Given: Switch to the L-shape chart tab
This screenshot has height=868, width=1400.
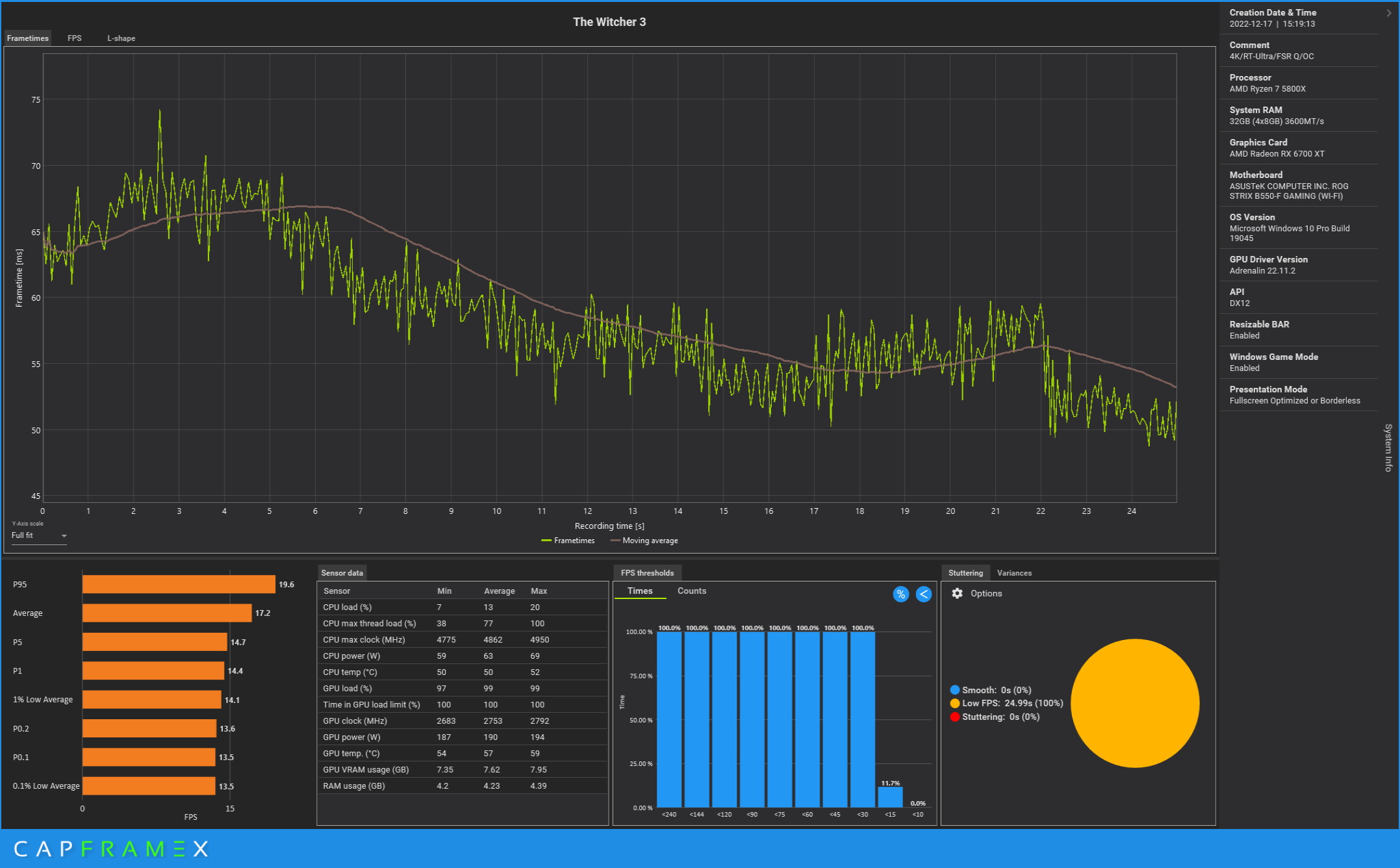Looking at the screenshot, I should click(x=121, y=38).
